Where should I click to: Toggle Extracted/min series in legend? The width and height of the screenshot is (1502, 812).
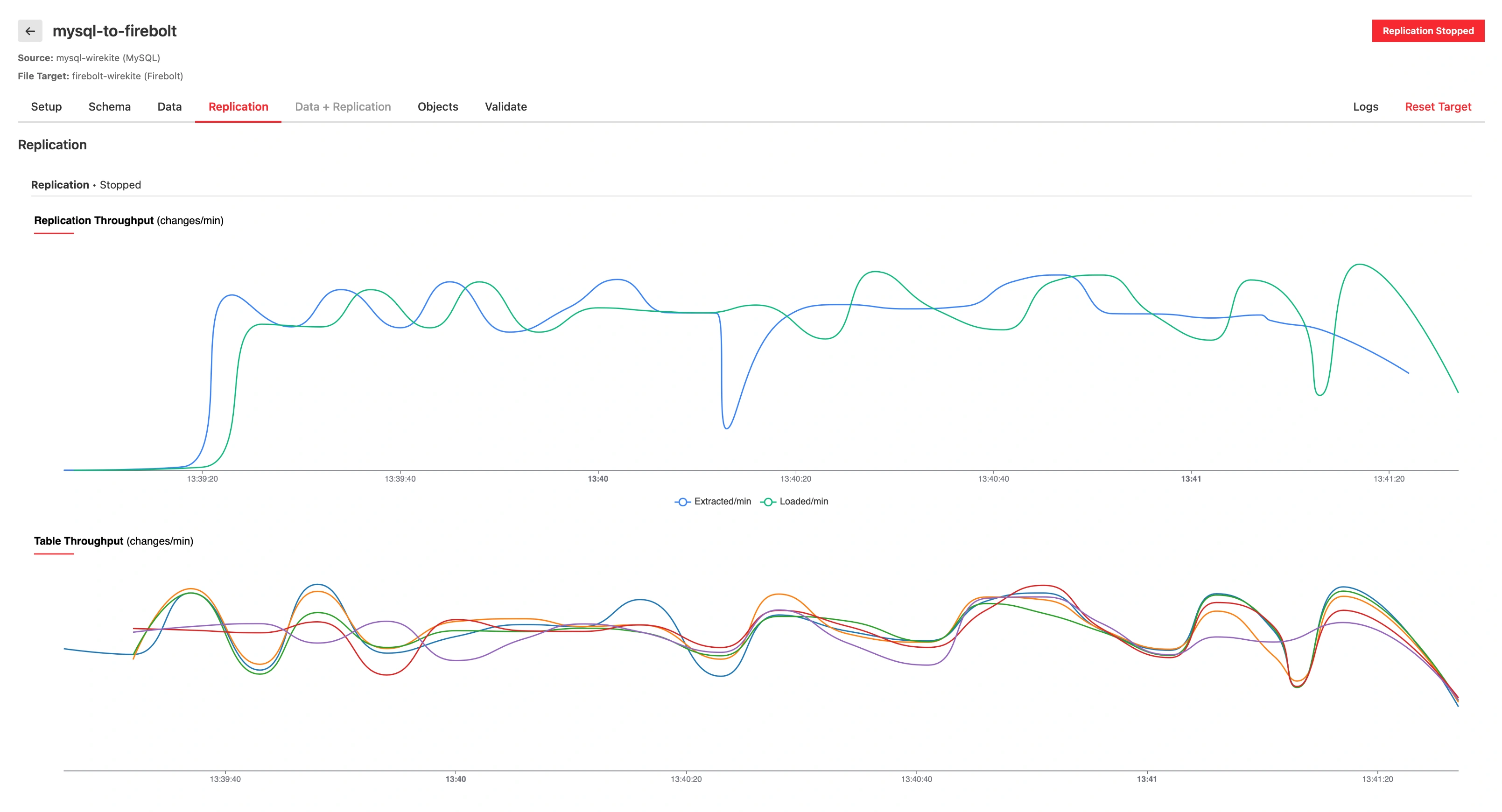(x=713, y=501)
